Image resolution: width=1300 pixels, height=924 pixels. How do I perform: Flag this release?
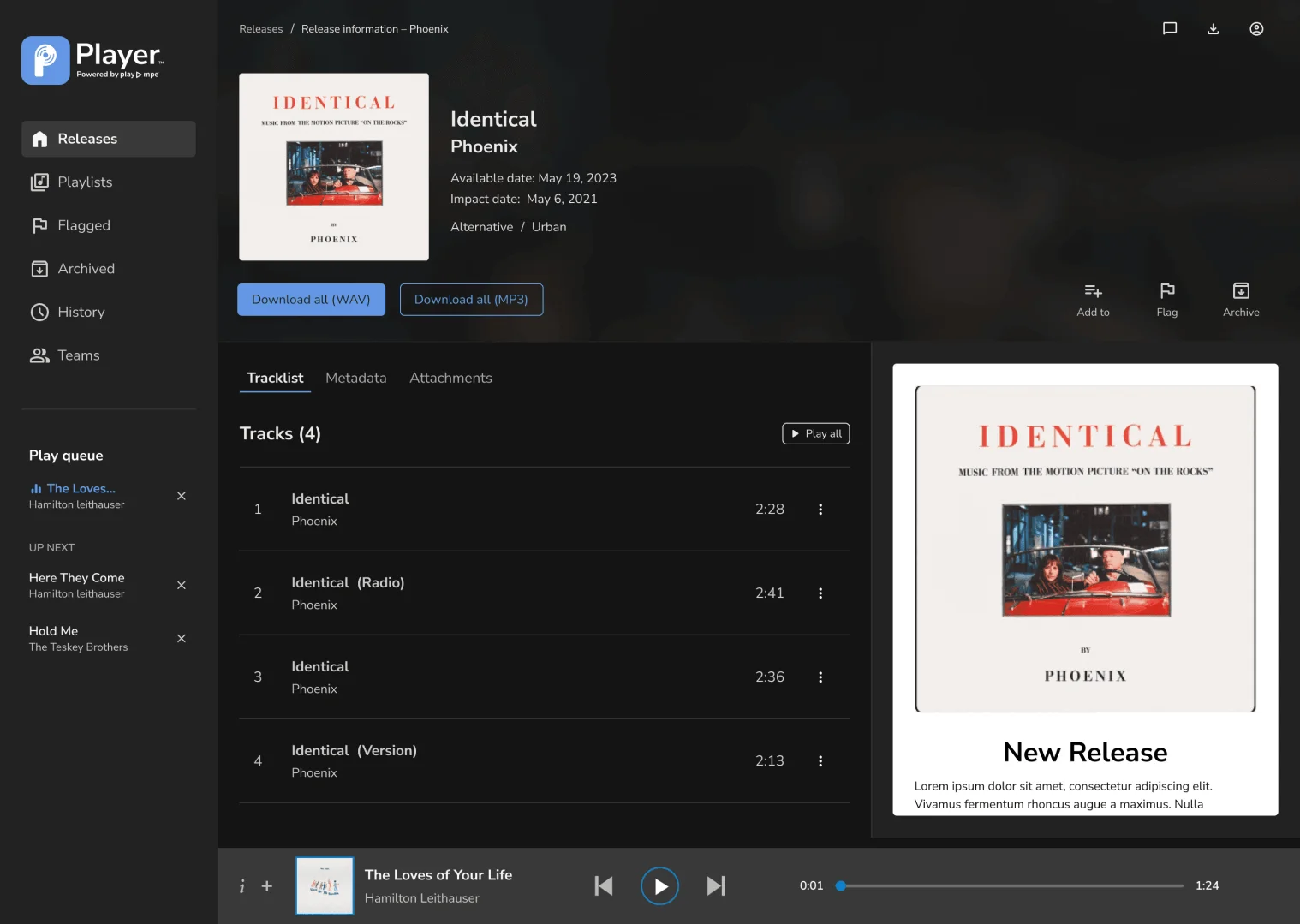click(x=1166, y=297)
